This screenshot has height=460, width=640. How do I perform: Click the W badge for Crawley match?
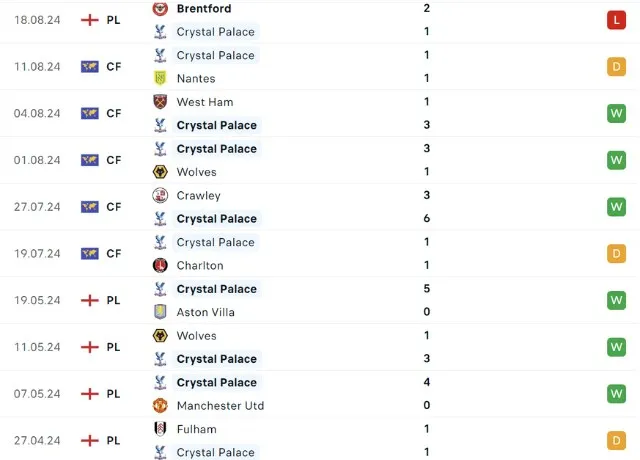[616, 207]
